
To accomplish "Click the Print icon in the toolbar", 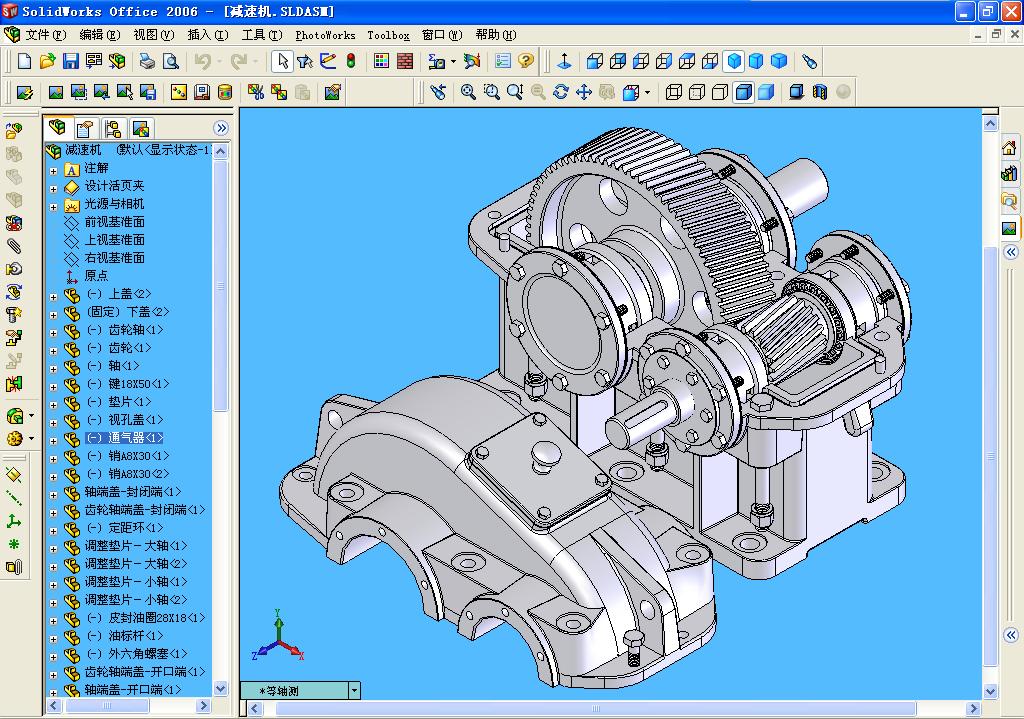I will pyautogui.click(x=147, y=61).
